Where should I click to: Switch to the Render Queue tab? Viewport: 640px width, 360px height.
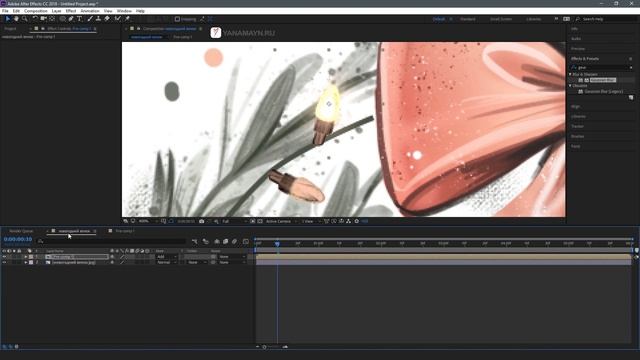coord(21,231)
